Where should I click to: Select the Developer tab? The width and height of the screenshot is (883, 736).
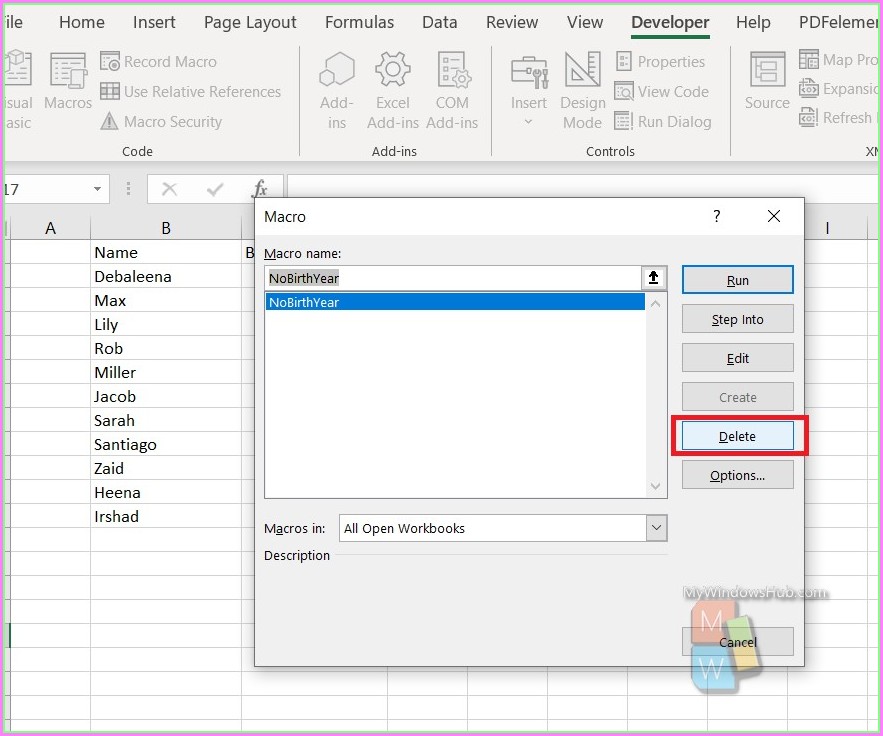point(670,23)
